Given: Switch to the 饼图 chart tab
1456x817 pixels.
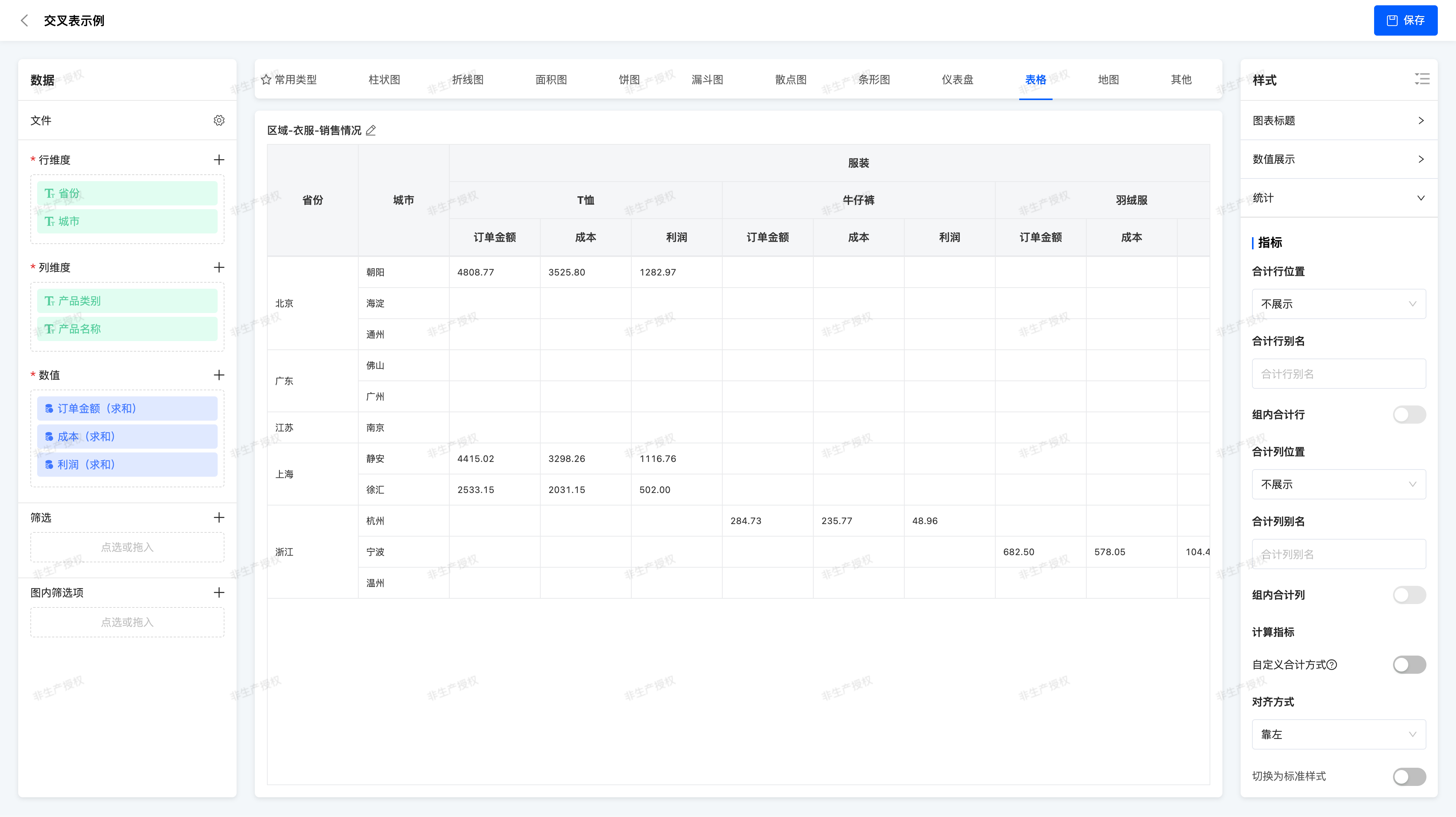Looking at the screenshot, I should coord(629,80).
